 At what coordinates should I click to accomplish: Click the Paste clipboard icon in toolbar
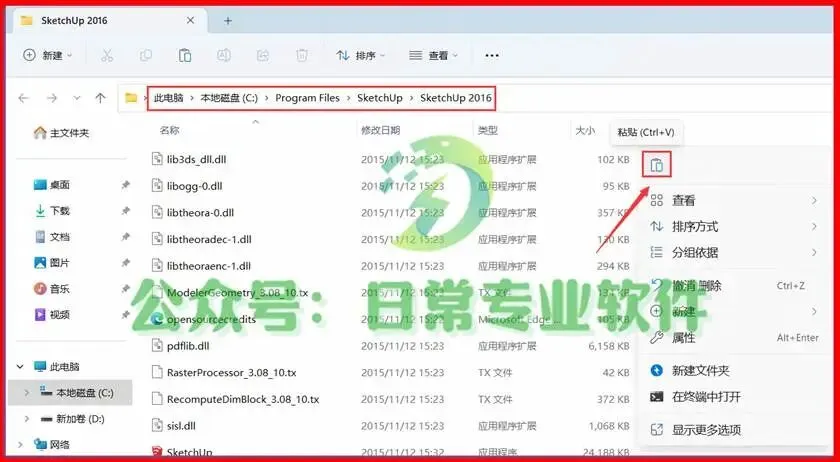(x=185, y=55)
